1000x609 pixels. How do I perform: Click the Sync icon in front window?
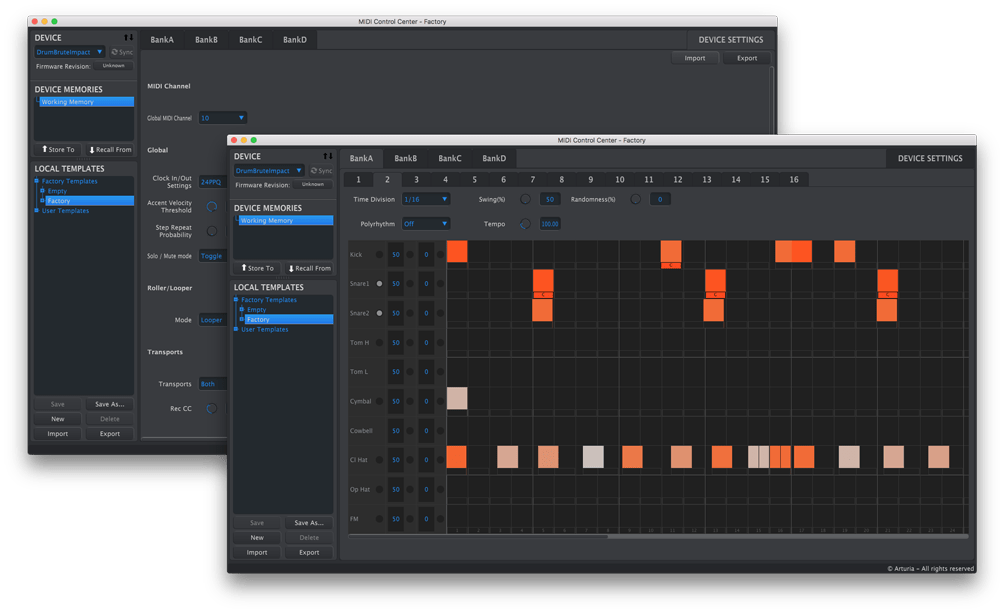314,171
